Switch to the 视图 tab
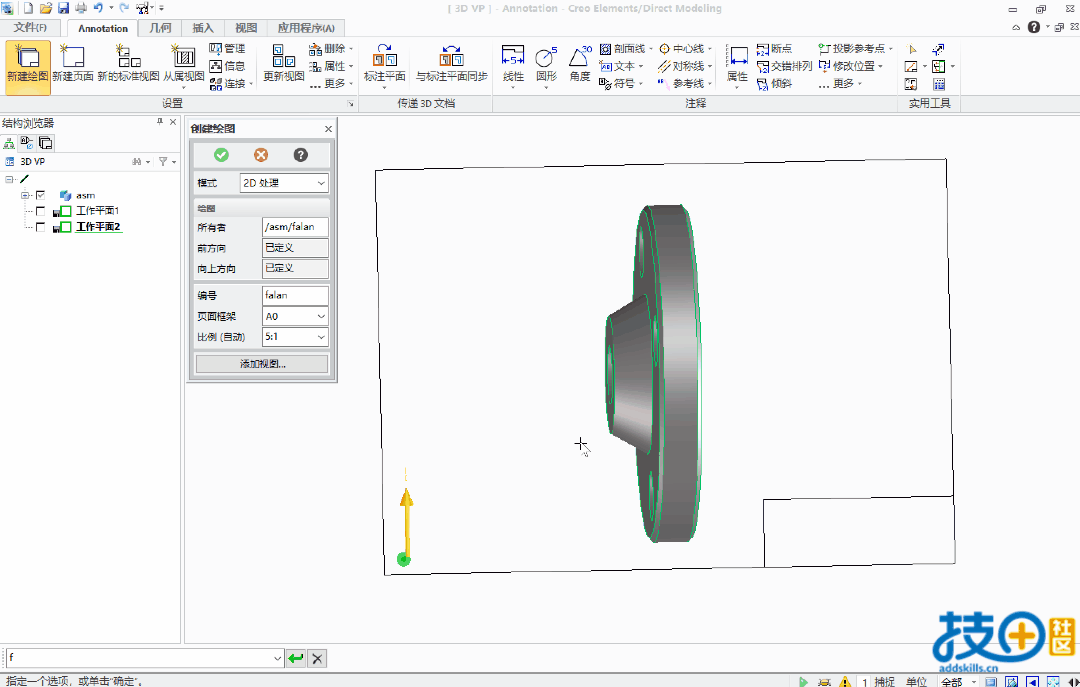The image size is (1080, 687). (246, 28)
